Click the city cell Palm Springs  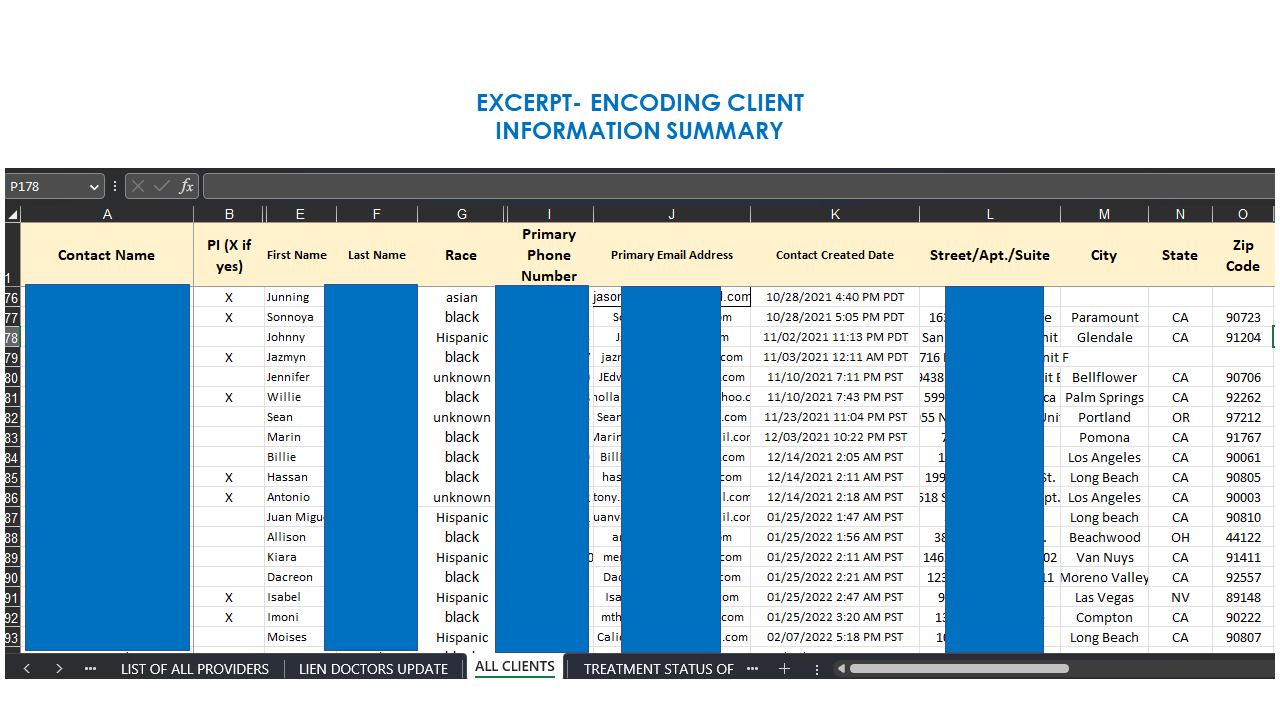[x=1104, y=397]
